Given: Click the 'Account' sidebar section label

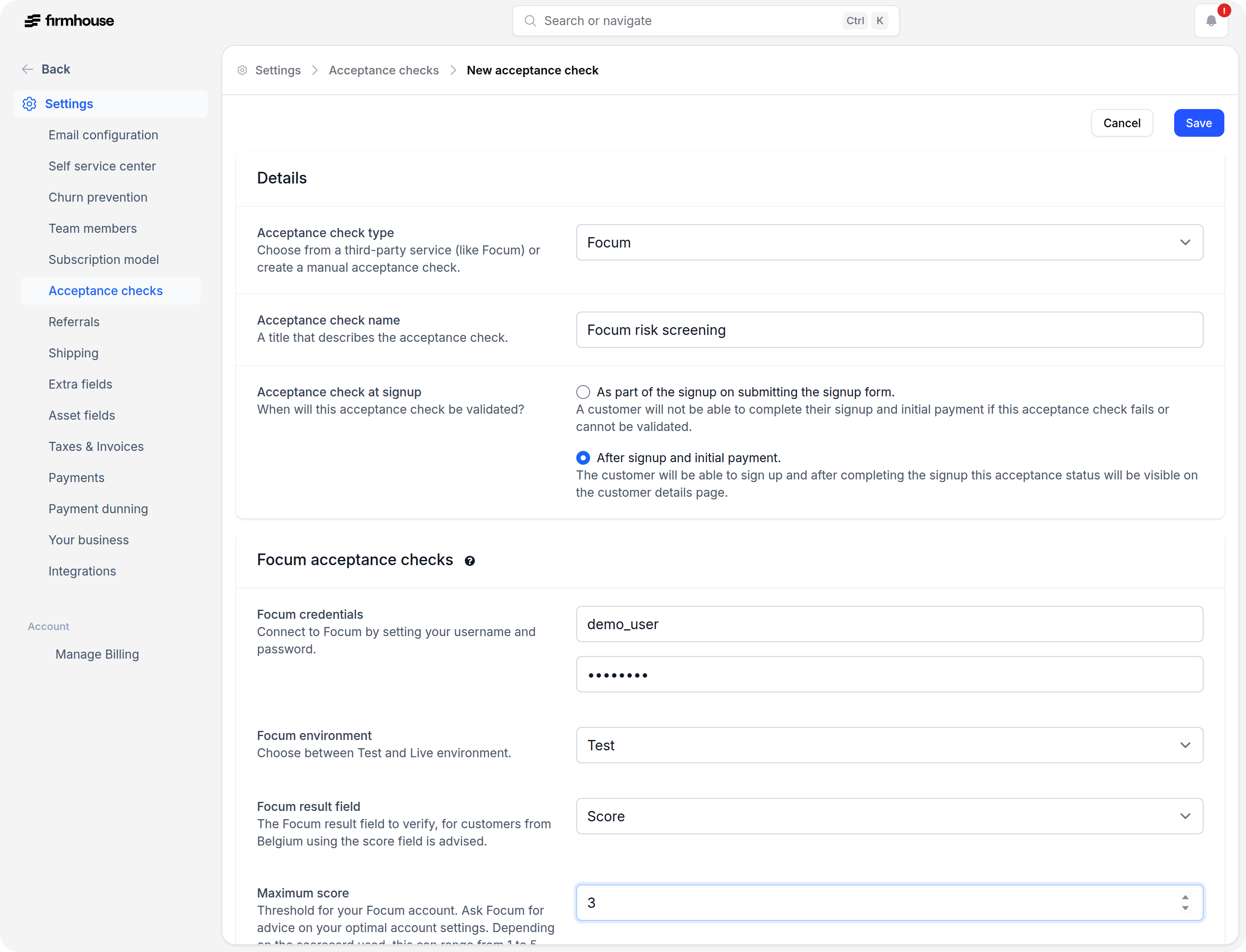Looking at the screenshot, I should (49, 626).
